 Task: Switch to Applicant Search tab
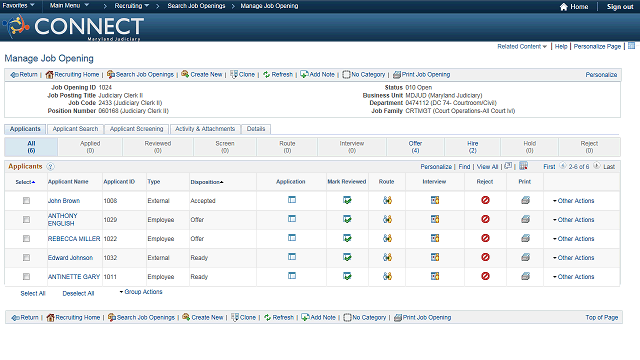tap(75, 129)
